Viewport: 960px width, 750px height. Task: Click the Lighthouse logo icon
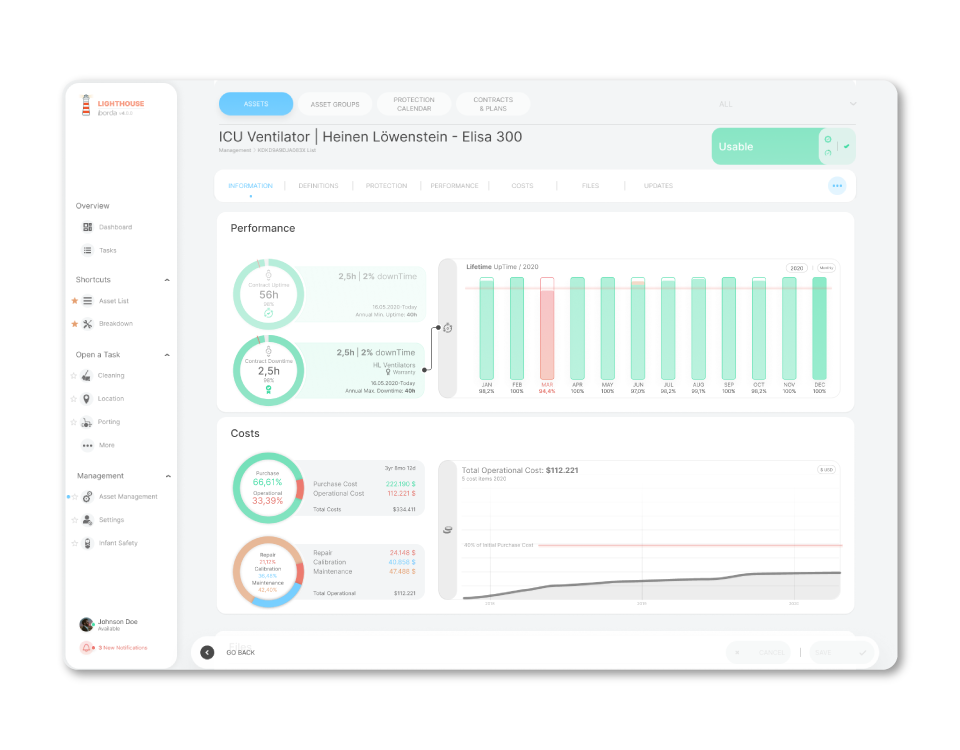coord(86,105)
